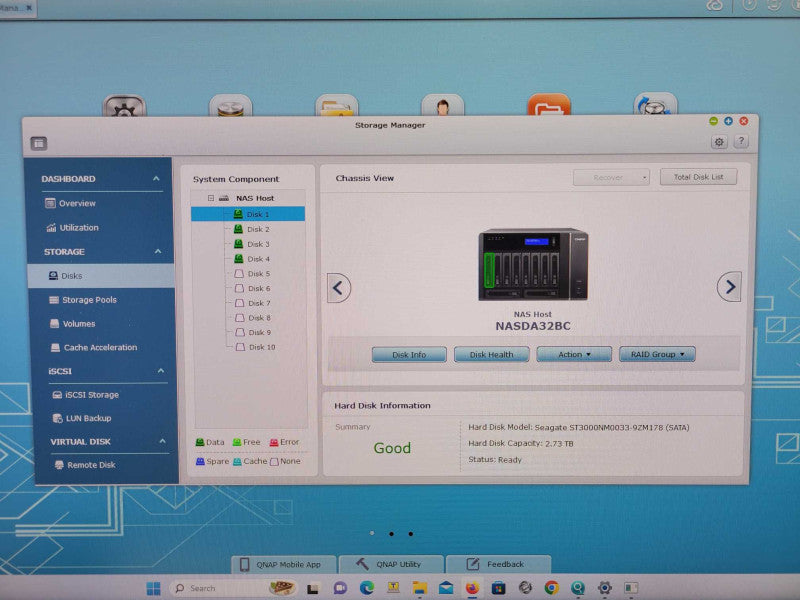This screenshot has height=600, width=800.
Task: Open Storage Manager settings gear icon
Action: point(719,142)
